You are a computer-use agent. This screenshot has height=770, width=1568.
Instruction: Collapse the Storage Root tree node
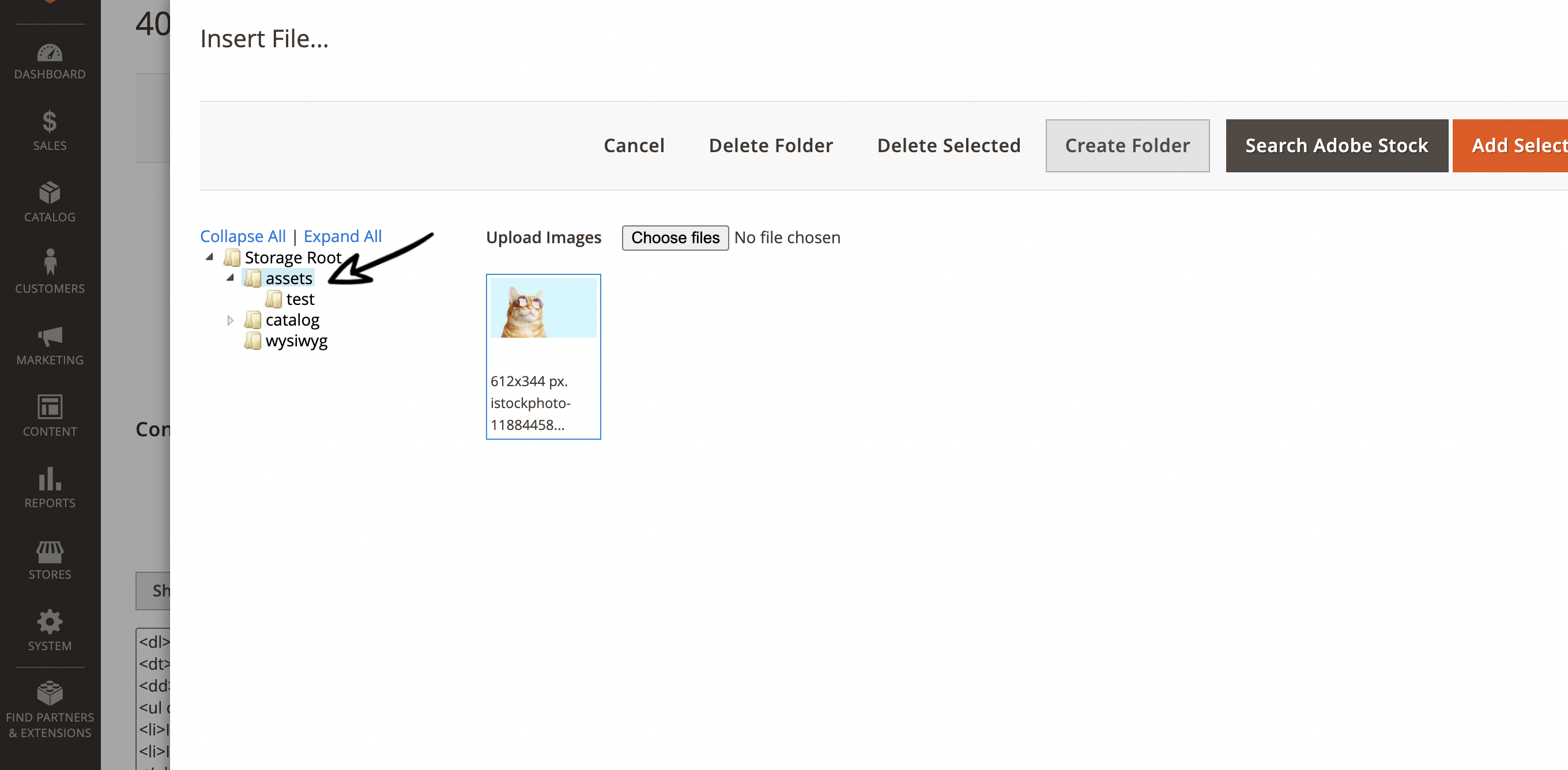pos(209,258)
